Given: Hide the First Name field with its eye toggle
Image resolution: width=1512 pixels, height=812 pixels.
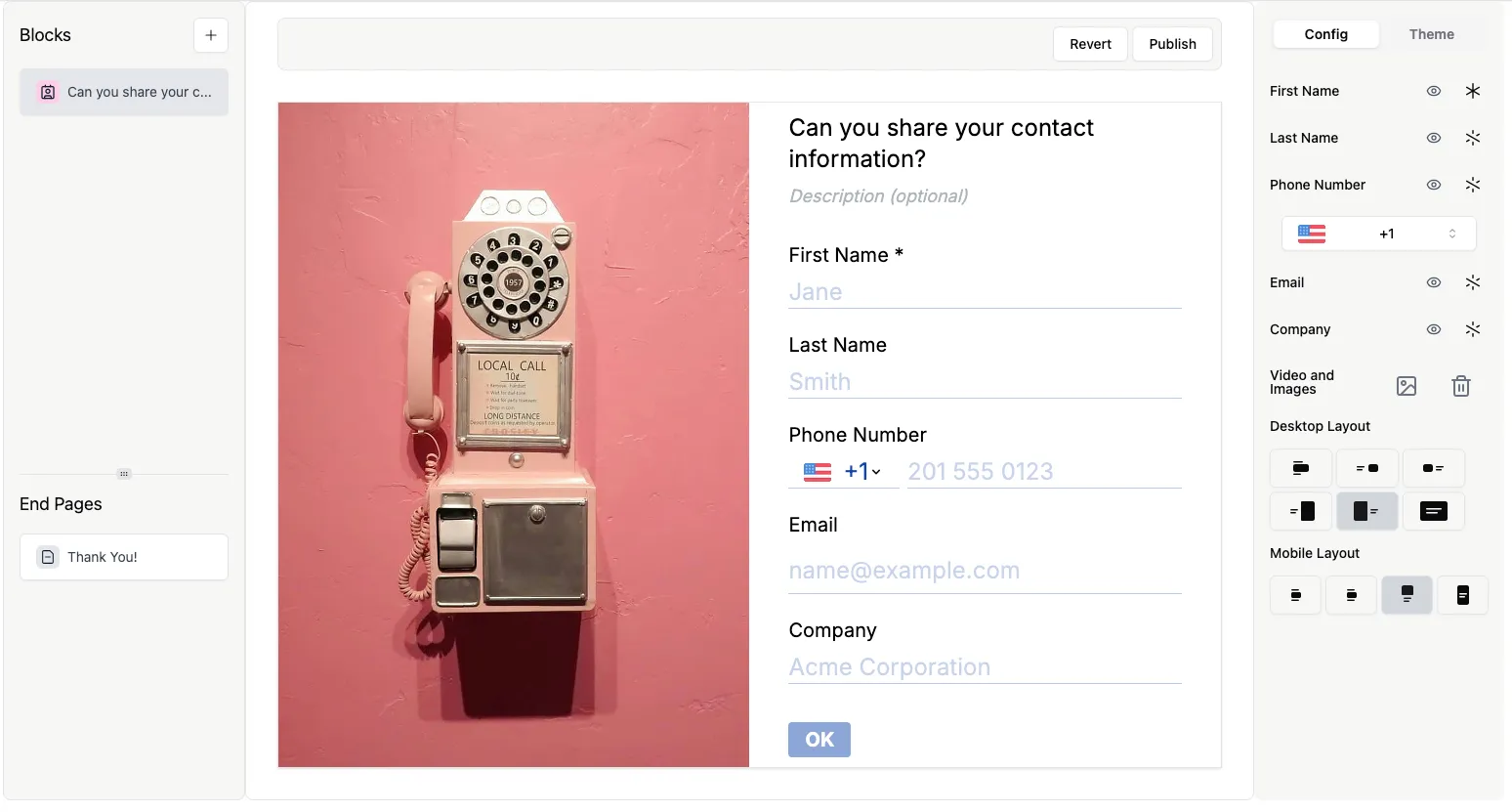Looking at the screenshot, I should tap(1433, 91).
